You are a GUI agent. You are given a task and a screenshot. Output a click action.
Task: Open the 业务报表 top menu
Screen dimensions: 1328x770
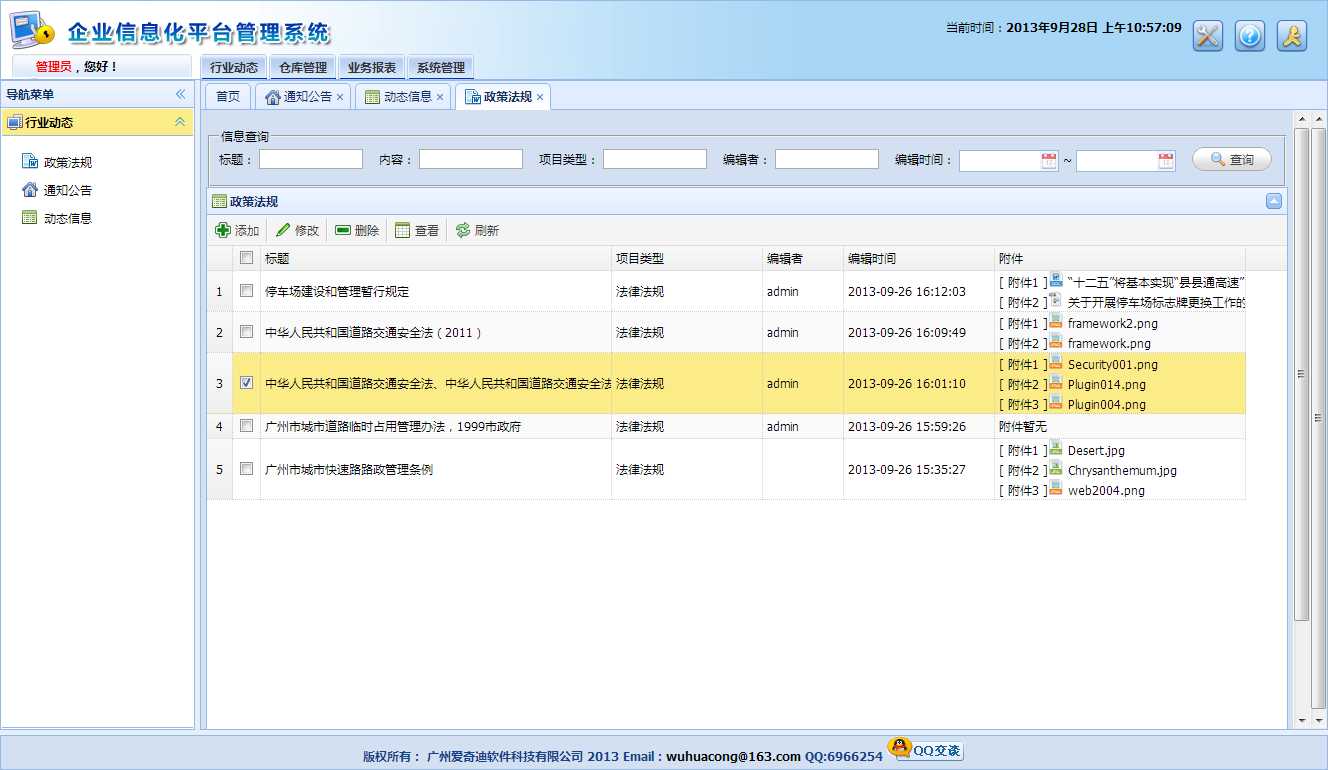(372, 68)
